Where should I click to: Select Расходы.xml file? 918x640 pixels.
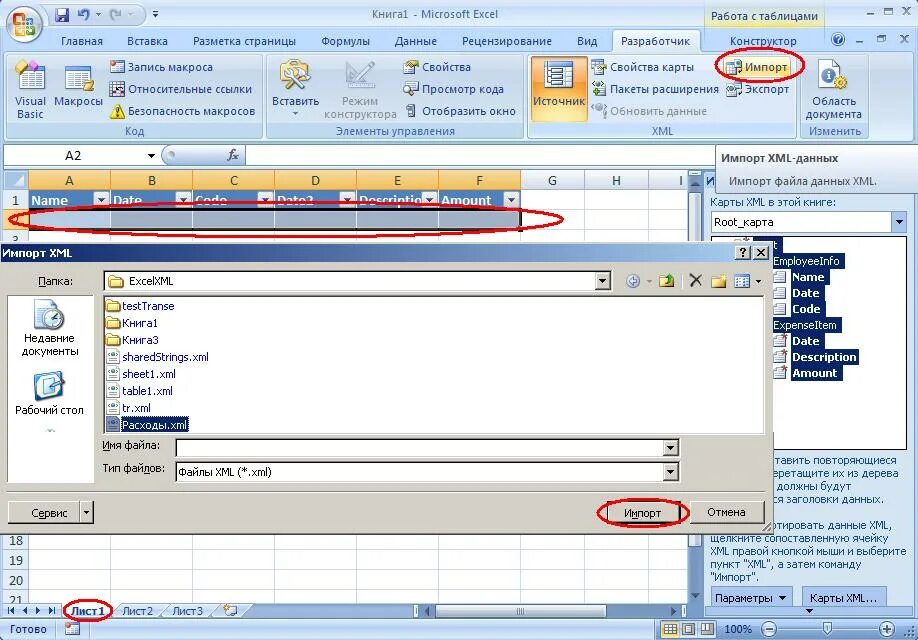click(148, 425)
